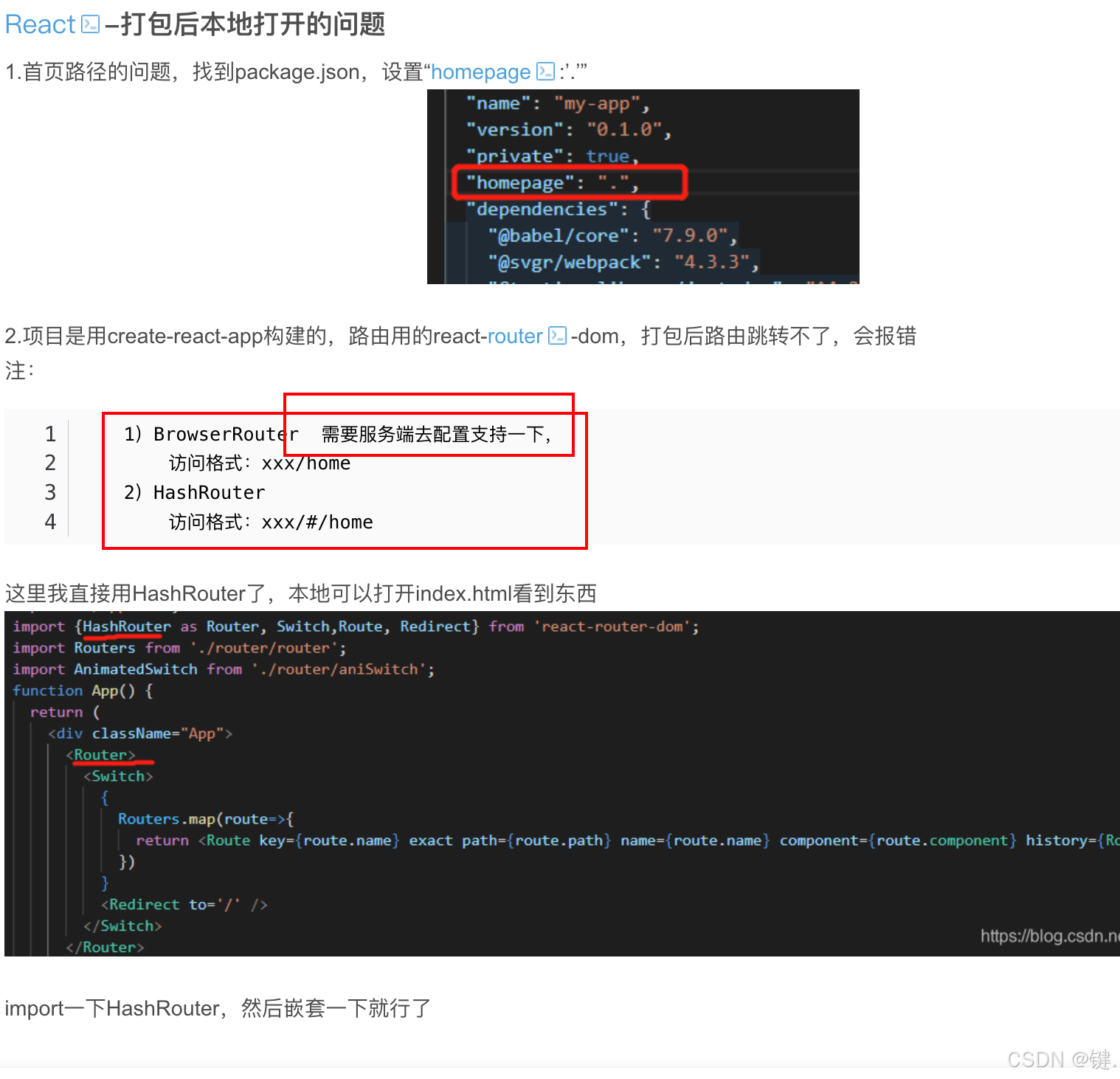This screenshot has width=1120, height=1079.
Task: Open the "React" hyperlink in the title
Action: point(38,24)
